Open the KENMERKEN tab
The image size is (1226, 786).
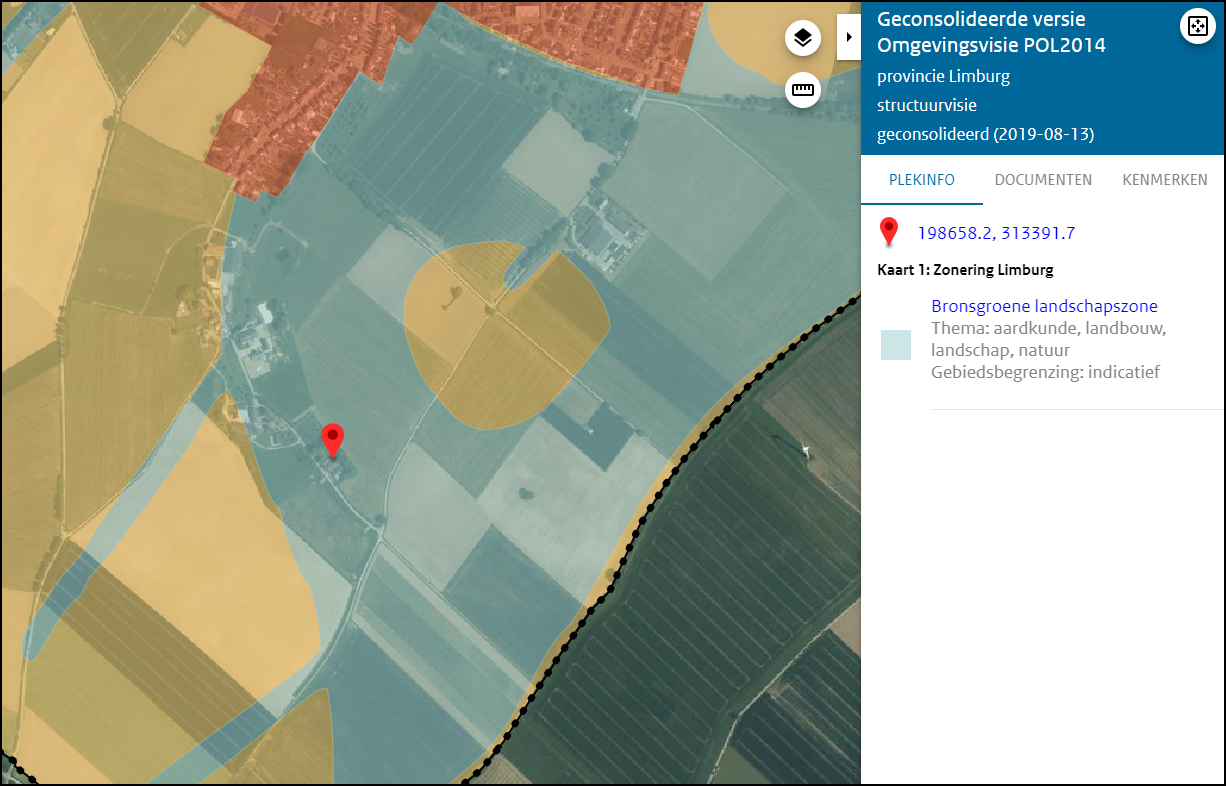pos(1165,180)
